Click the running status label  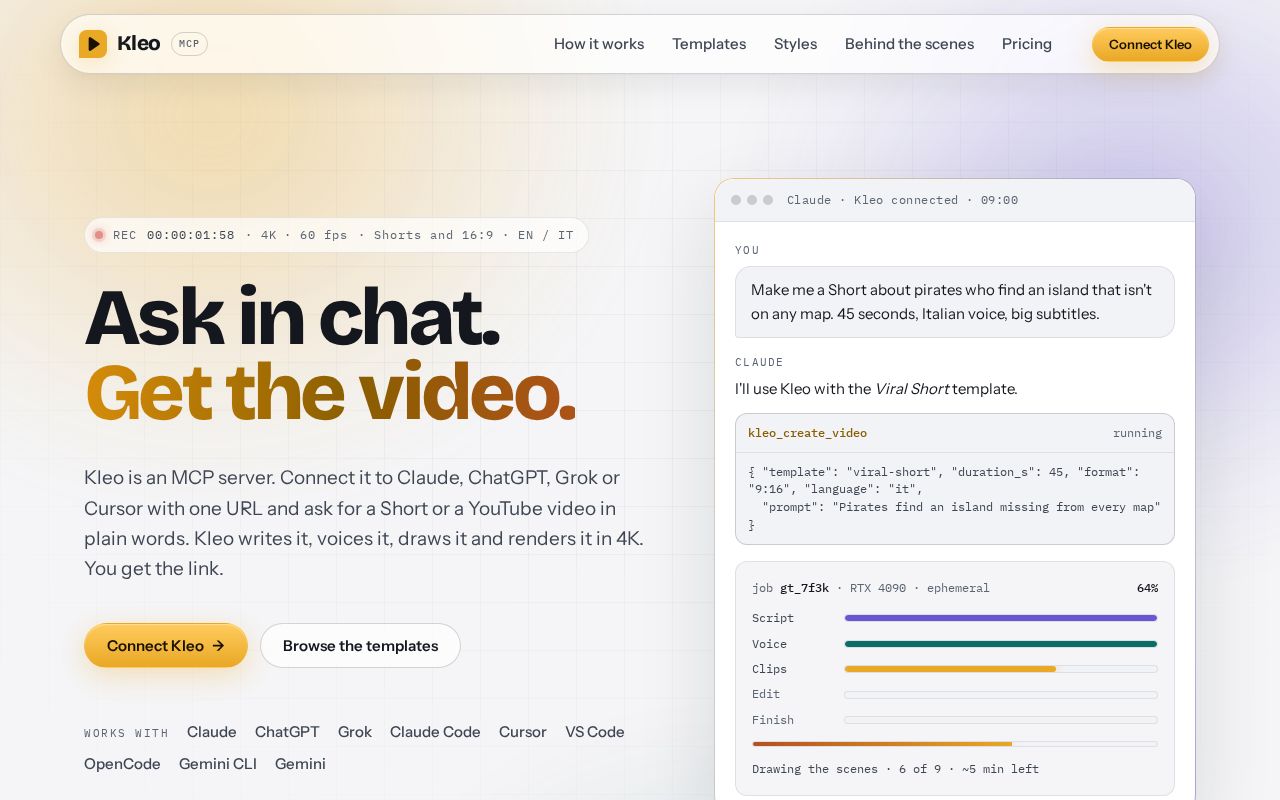(x=1137, y=433)
